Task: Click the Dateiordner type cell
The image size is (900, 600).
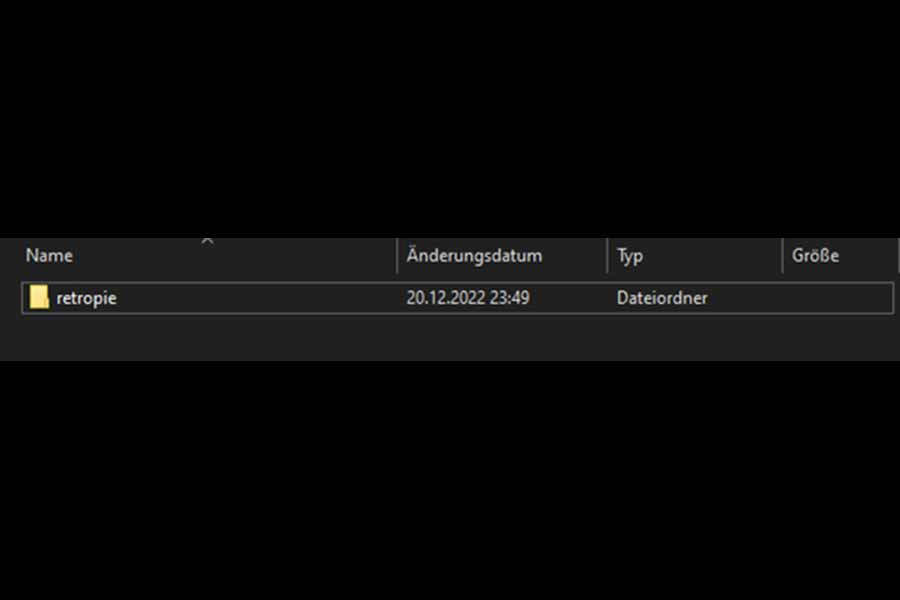Action: 662,297
